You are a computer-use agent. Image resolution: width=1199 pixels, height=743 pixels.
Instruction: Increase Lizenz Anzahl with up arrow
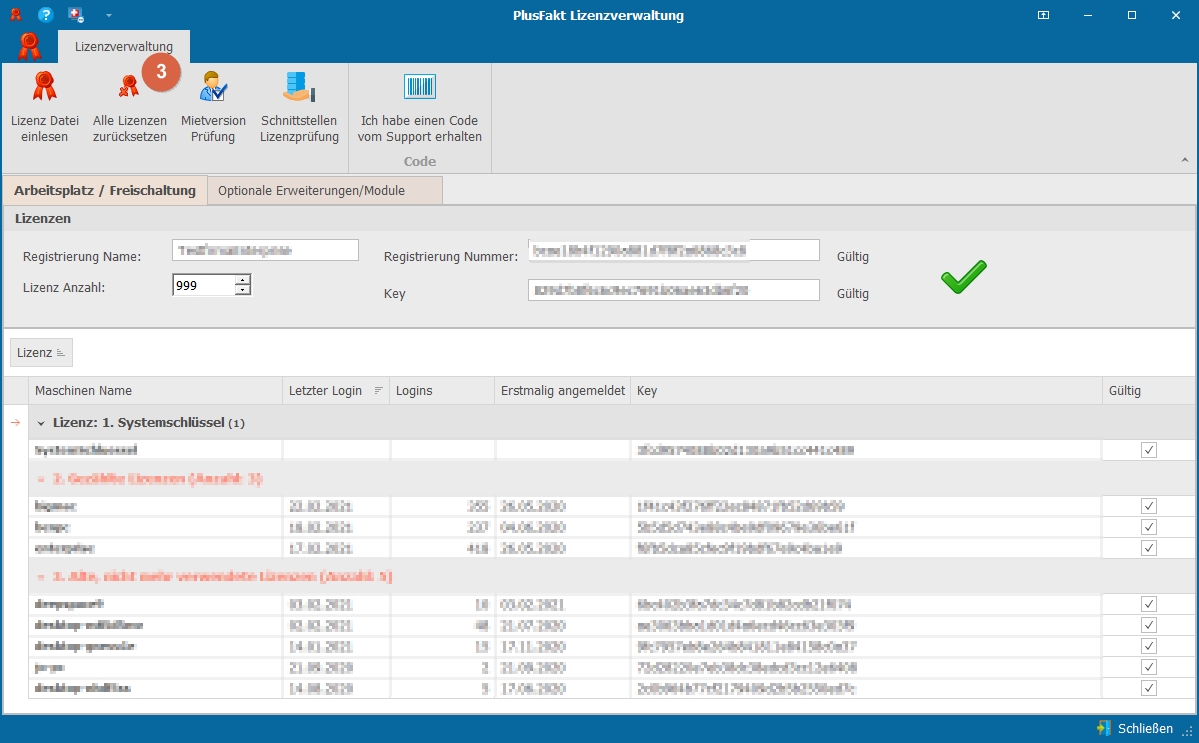click(242, 280)
